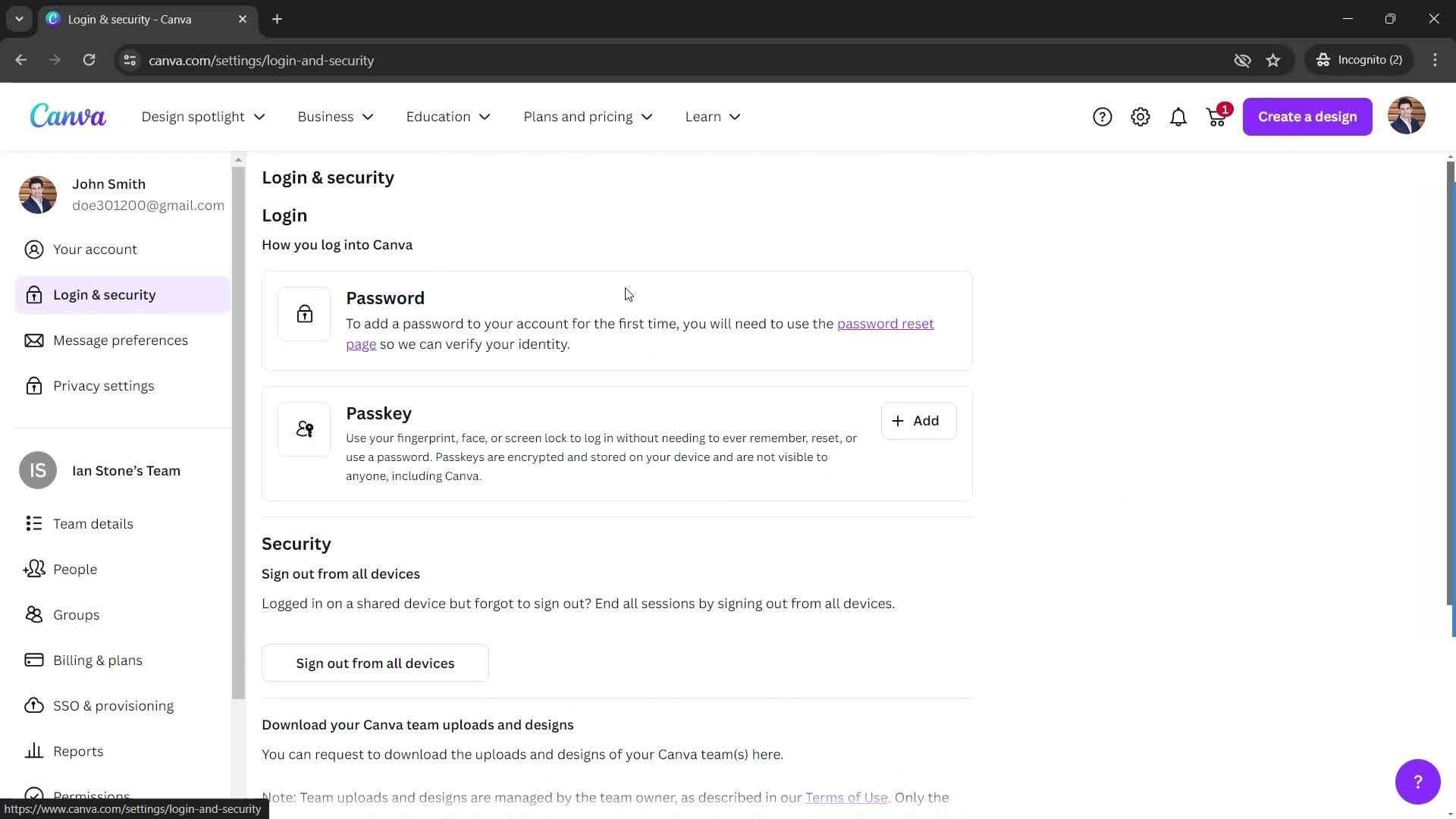Viewport: 1456px width, 819px height.
Task: Click the shopping cart icon
Action: point(1215,117)
